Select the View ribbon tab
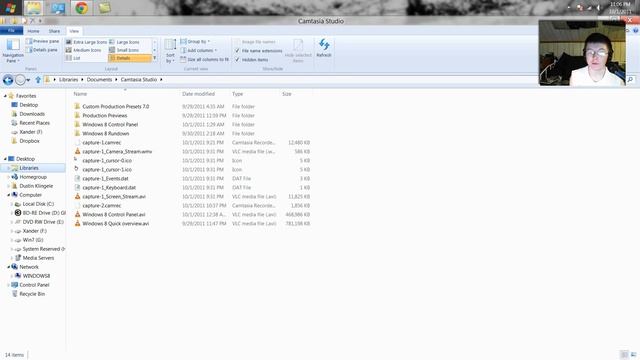640x360 pixels. coord(74,31)
